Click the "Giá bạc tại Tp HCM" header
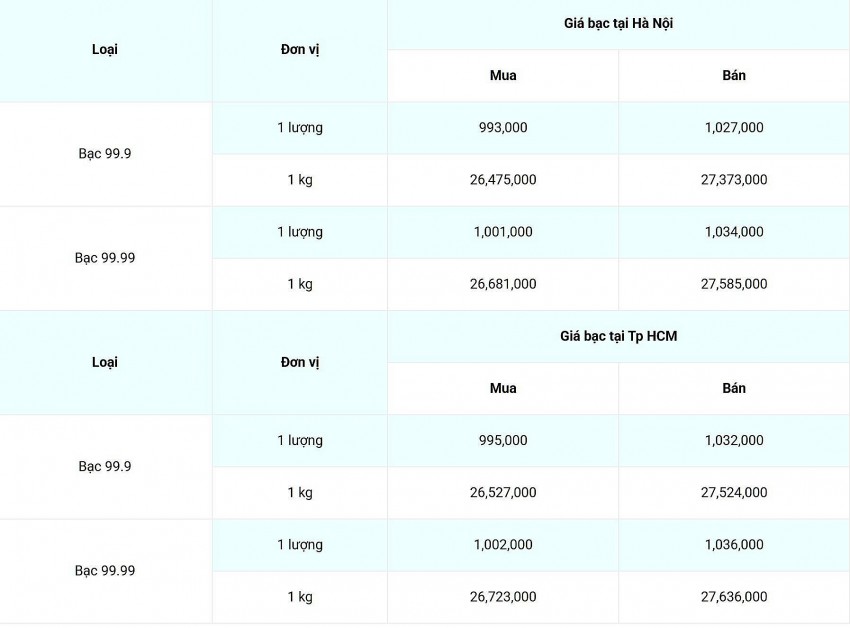 pos(618,336)
